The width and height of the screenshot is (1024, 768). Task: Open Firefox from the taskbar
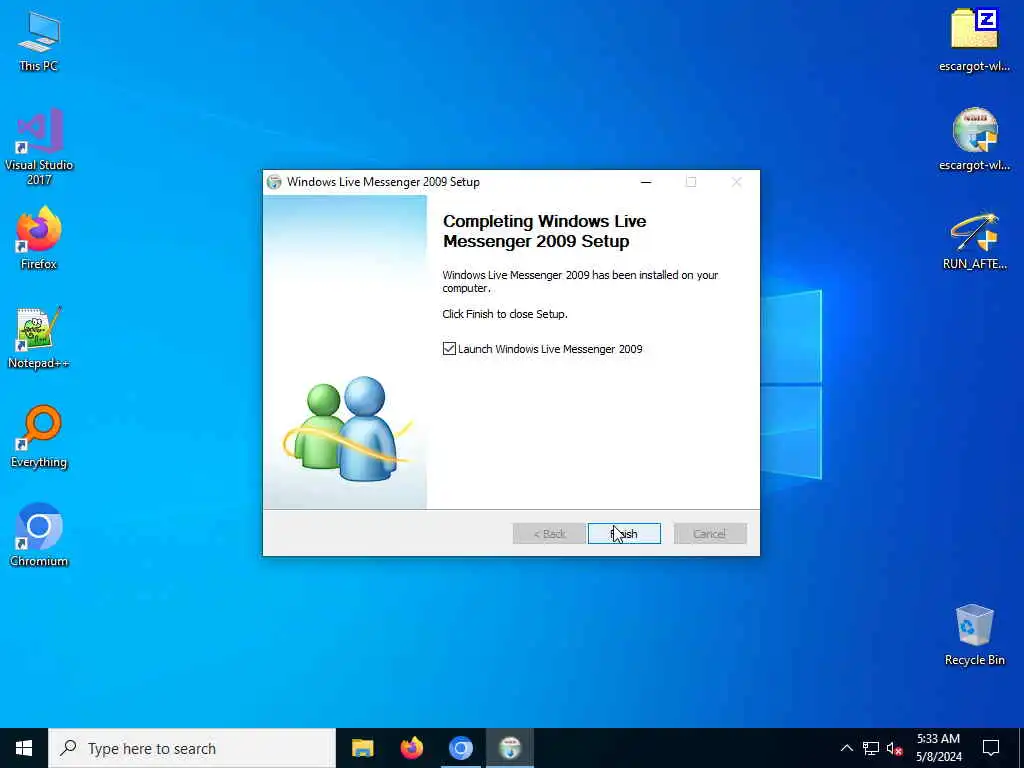(411, 748)
